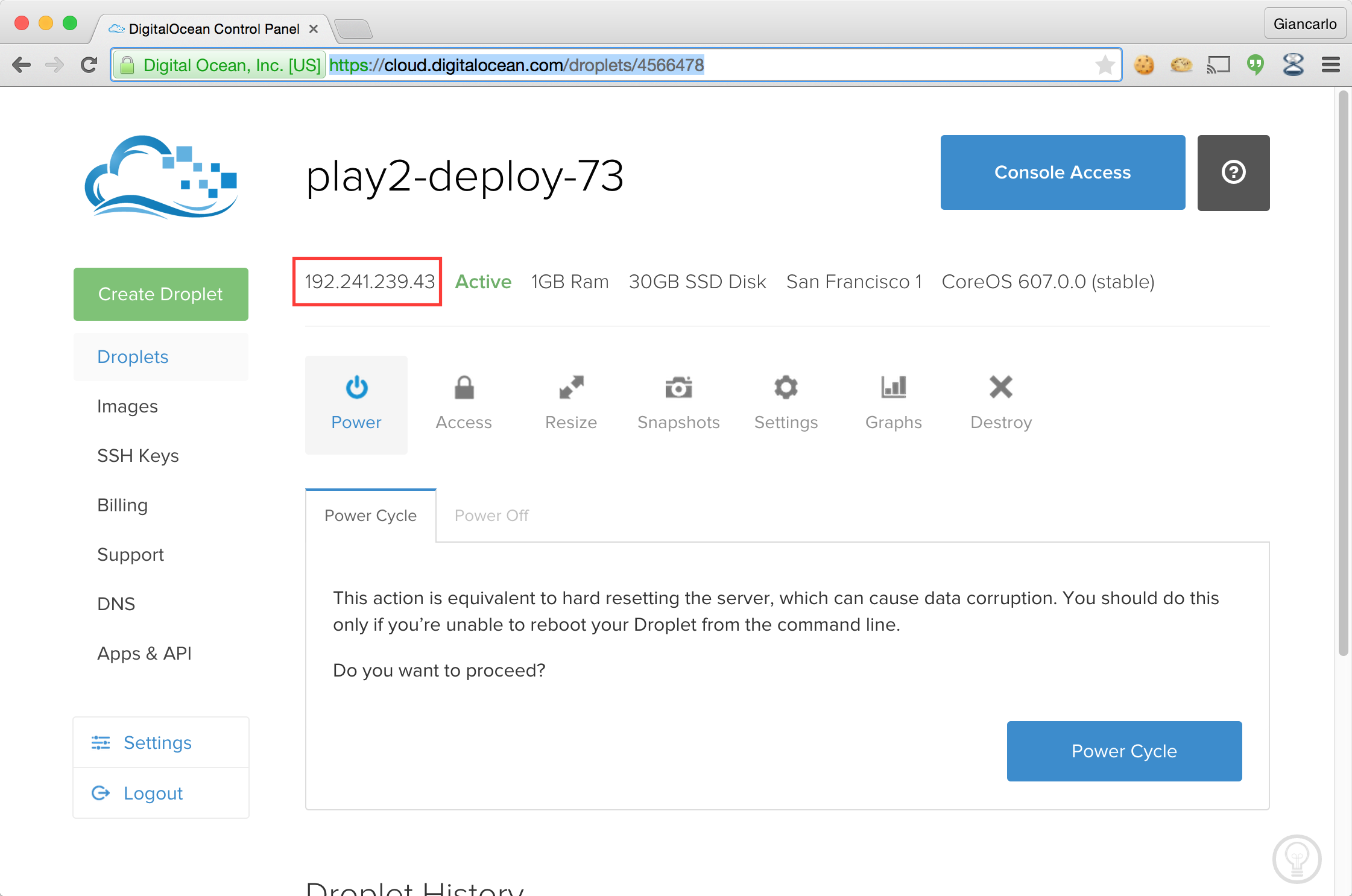
Task: Click the Console Access button
Action: click(x=1063, y=172)
